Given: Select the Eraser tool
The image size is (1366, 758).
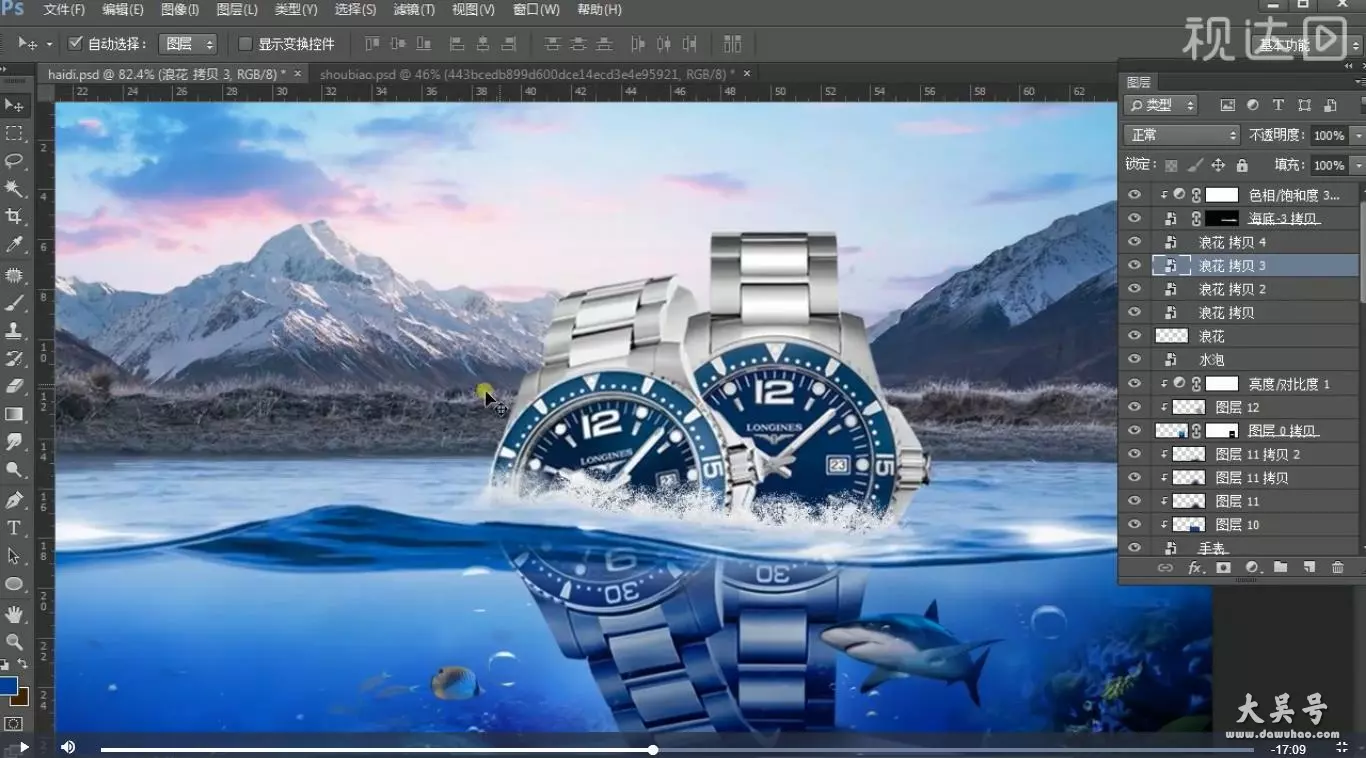Looking at the screenshot, I should [x=14, y=386].
